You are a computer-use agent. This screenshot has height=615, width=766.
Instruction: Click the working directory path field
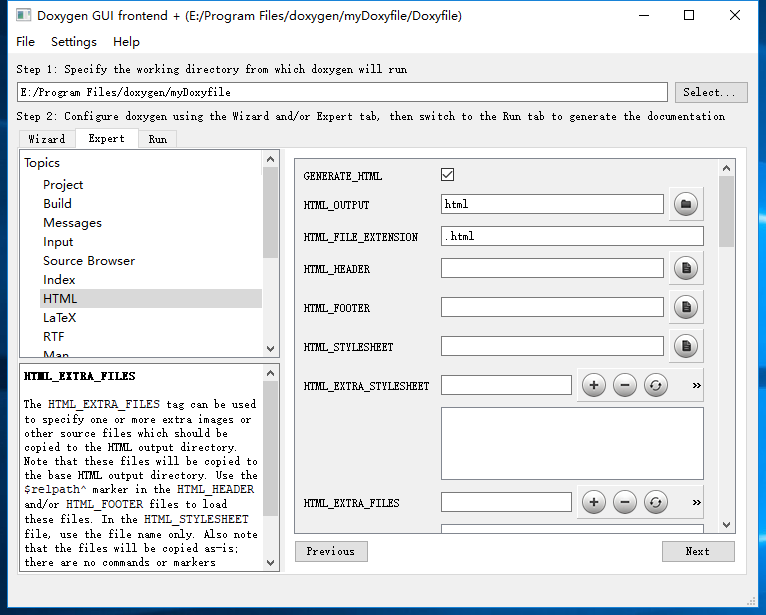click(342, 92)
